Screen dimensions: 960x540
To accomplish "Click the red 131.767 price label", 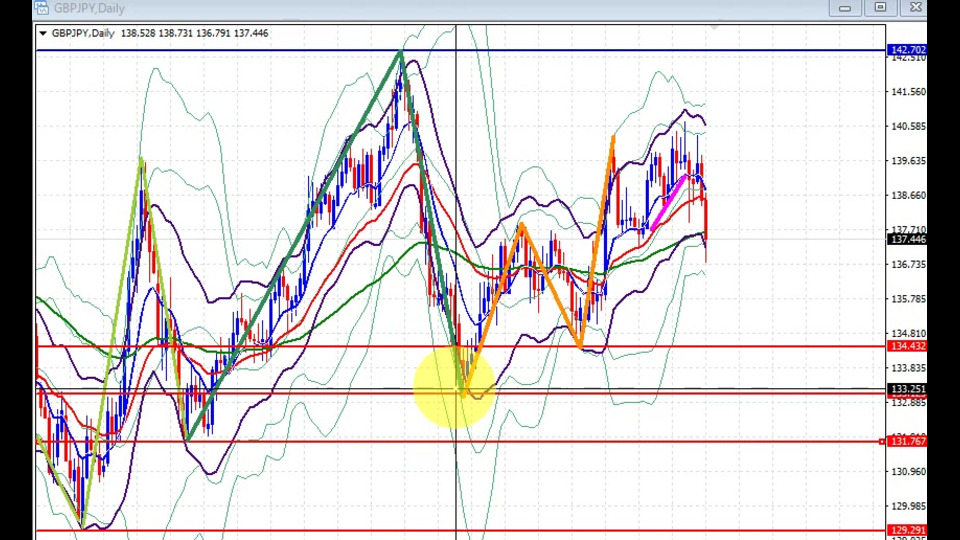I will 907,441.
